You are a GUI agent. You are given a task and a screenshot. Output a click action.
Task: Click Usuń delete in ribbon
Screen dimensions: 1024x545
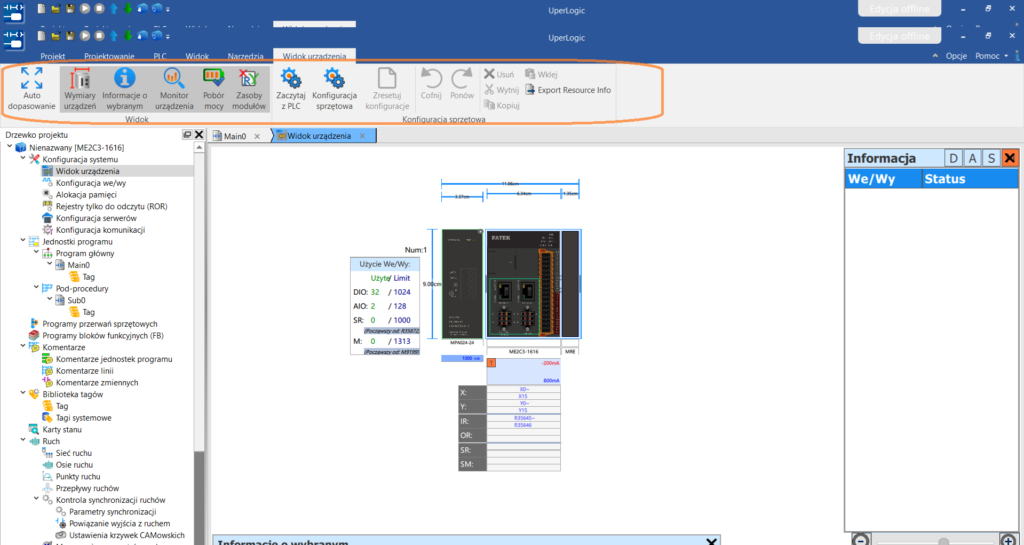click(x=499, y=74)
